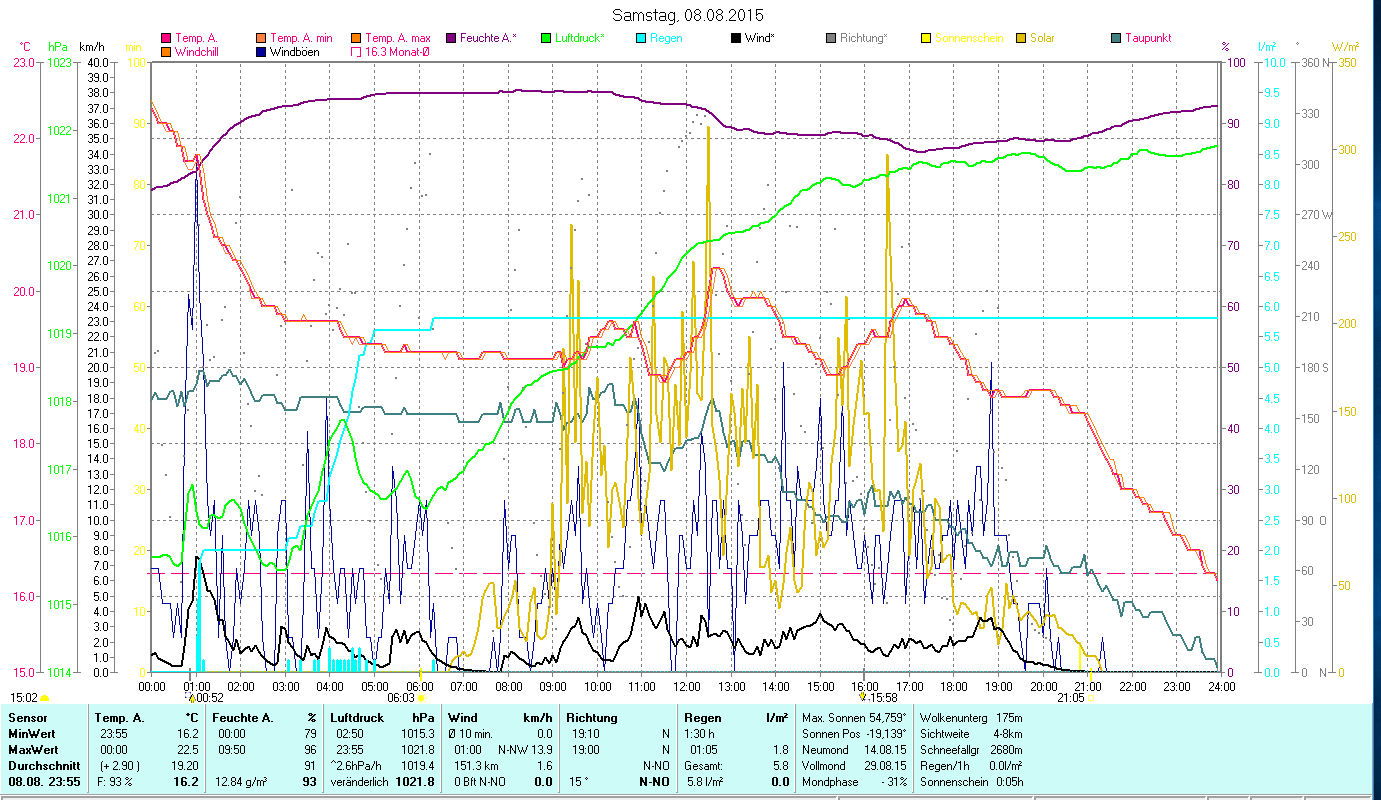Click the Windböen legend label
Screen dimensions: 1381x800
(295, 51)
